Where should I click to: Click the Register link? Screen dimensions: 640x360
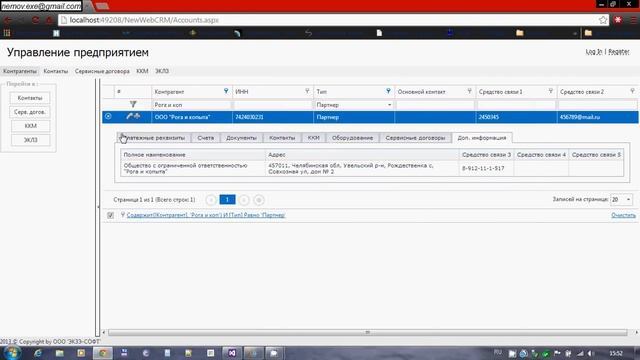pos(619,52)
